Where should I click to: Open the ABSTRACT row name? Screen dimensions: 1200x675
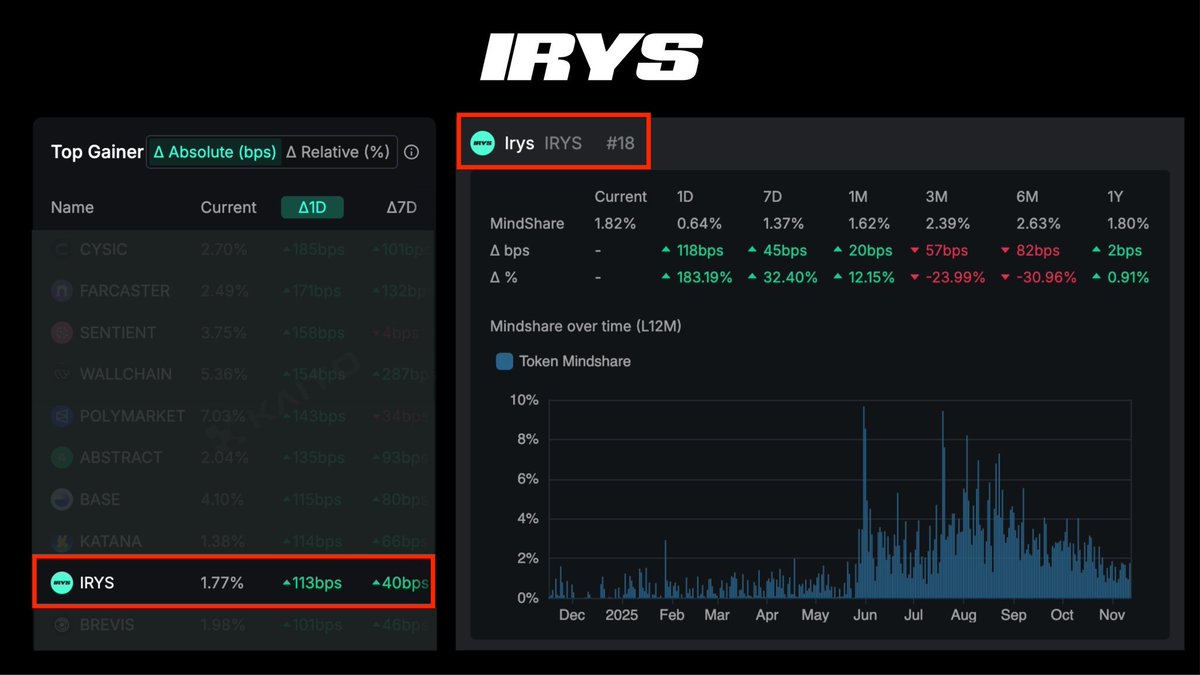click(121, 457)
